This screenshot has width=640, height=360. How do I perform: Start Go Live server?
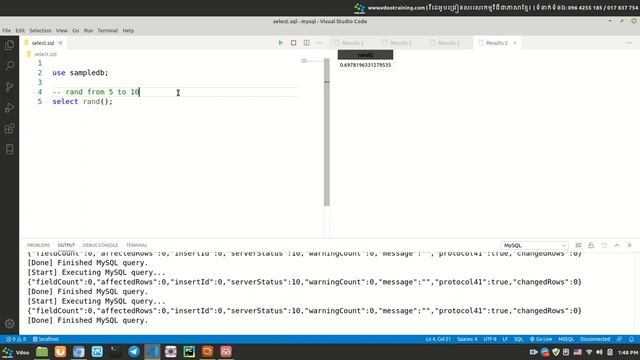pyautogui.click(x=541, y=339)
